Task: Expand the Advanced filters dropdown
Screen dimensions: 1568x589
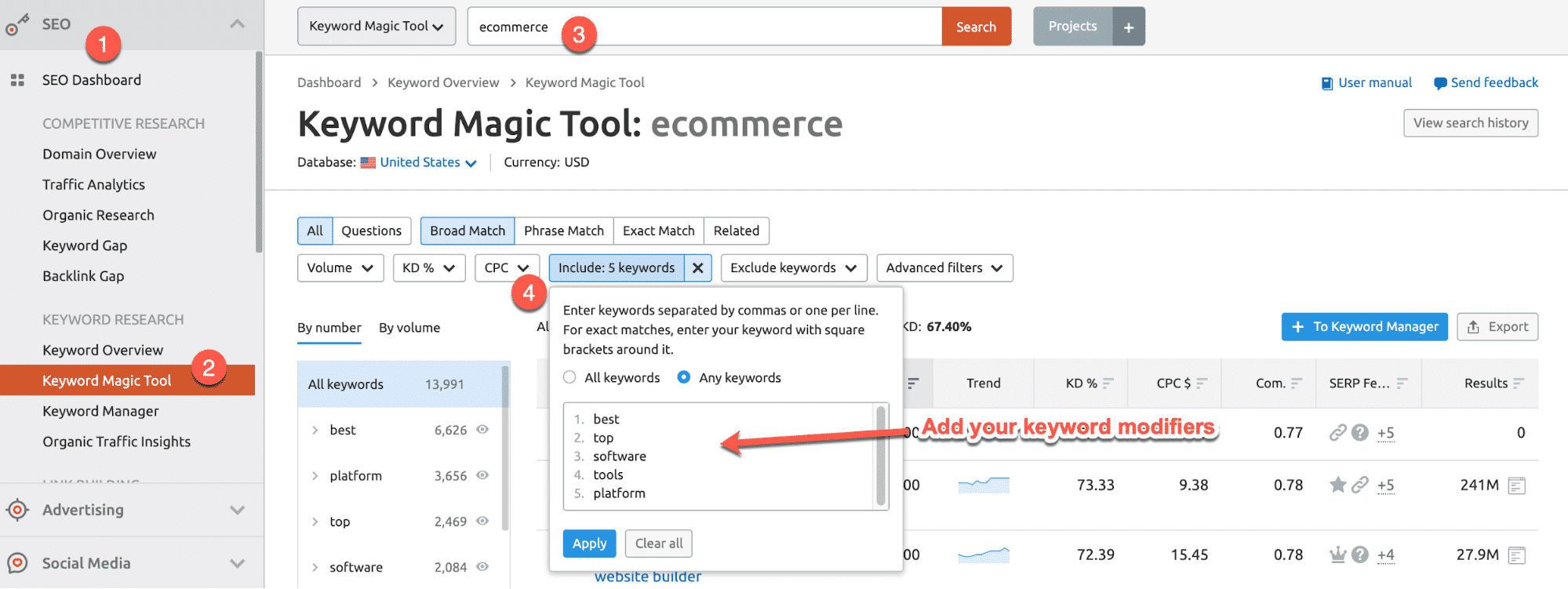Action: [x=944, y=268]
